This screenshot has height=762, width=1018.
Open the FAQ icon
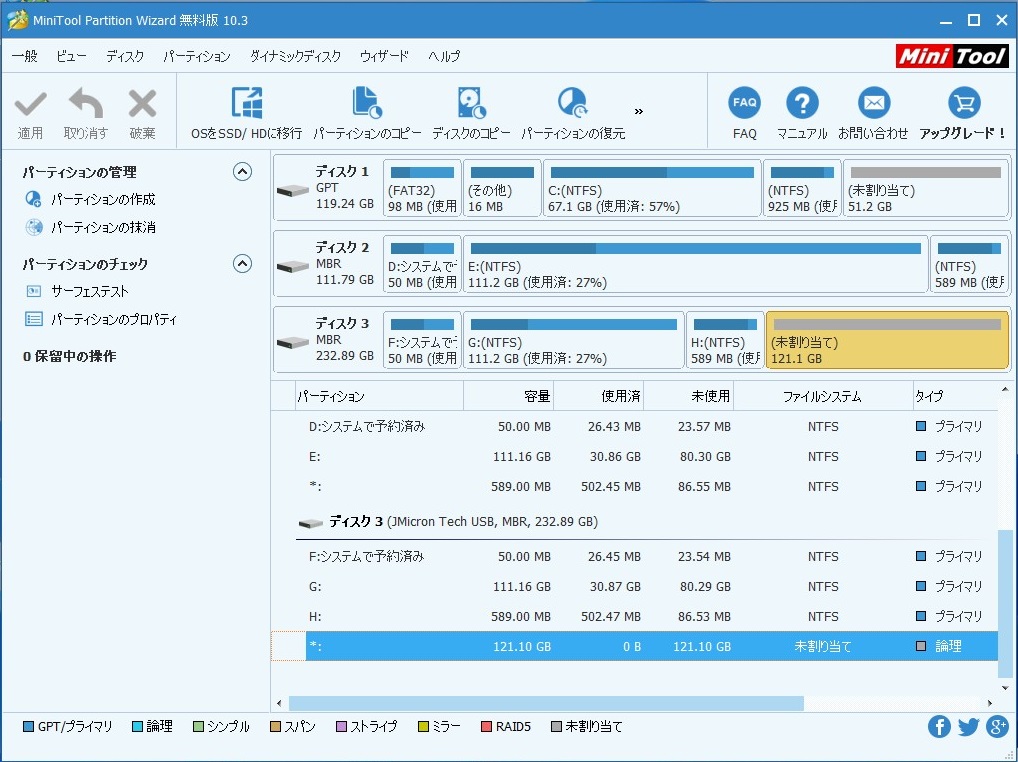(744, 103)
